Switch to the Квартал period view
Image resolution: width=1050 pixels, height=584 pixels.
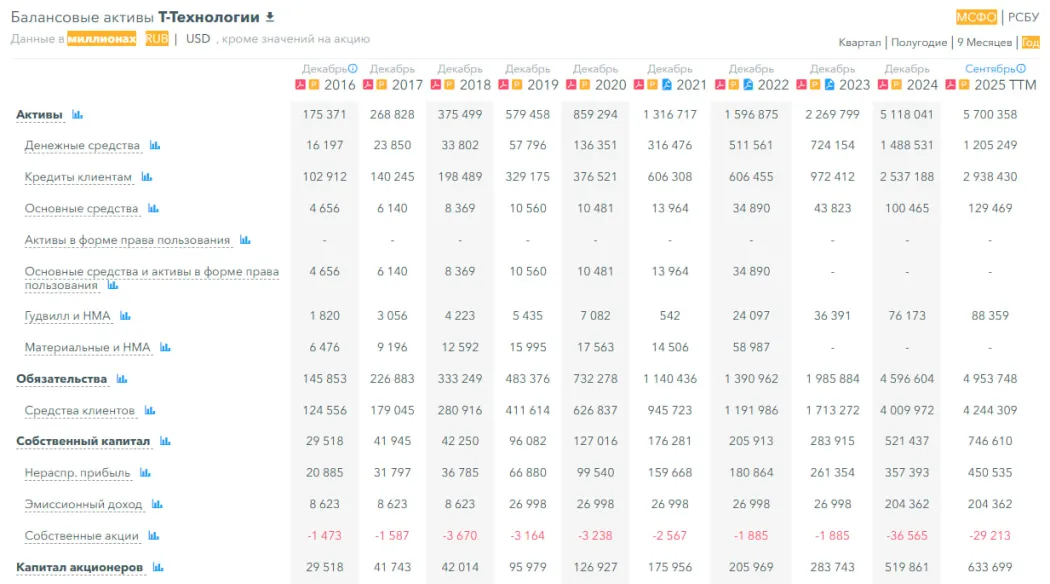(859, 43)
